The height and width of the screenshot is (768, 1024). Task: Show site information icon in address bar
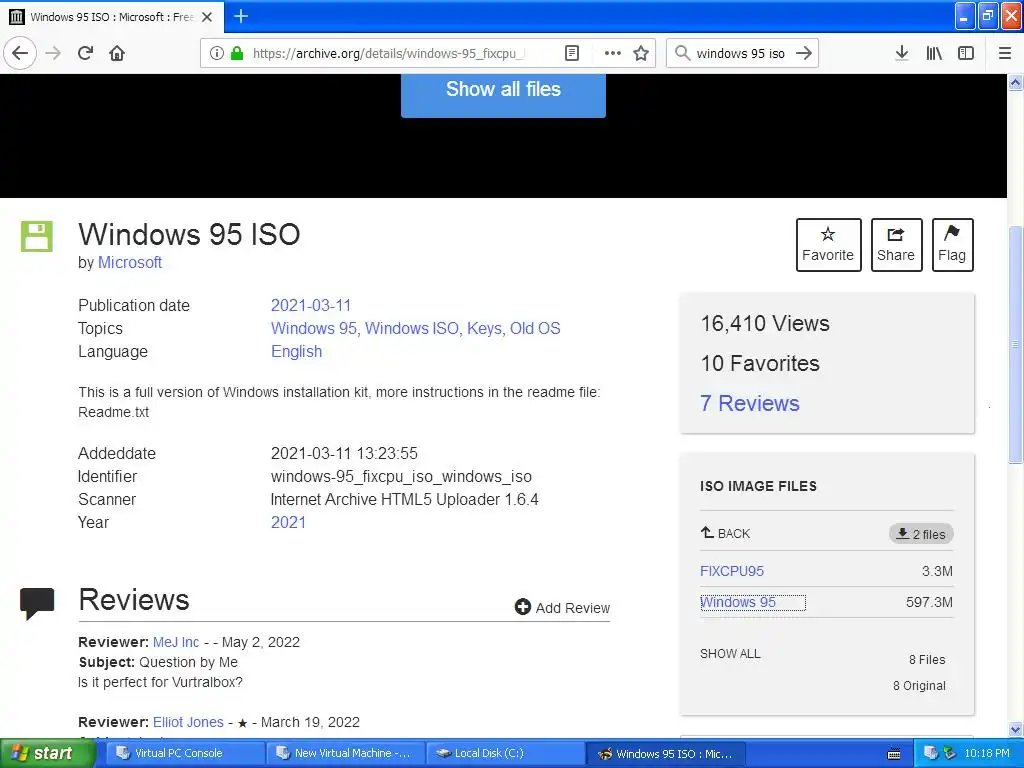217,53
